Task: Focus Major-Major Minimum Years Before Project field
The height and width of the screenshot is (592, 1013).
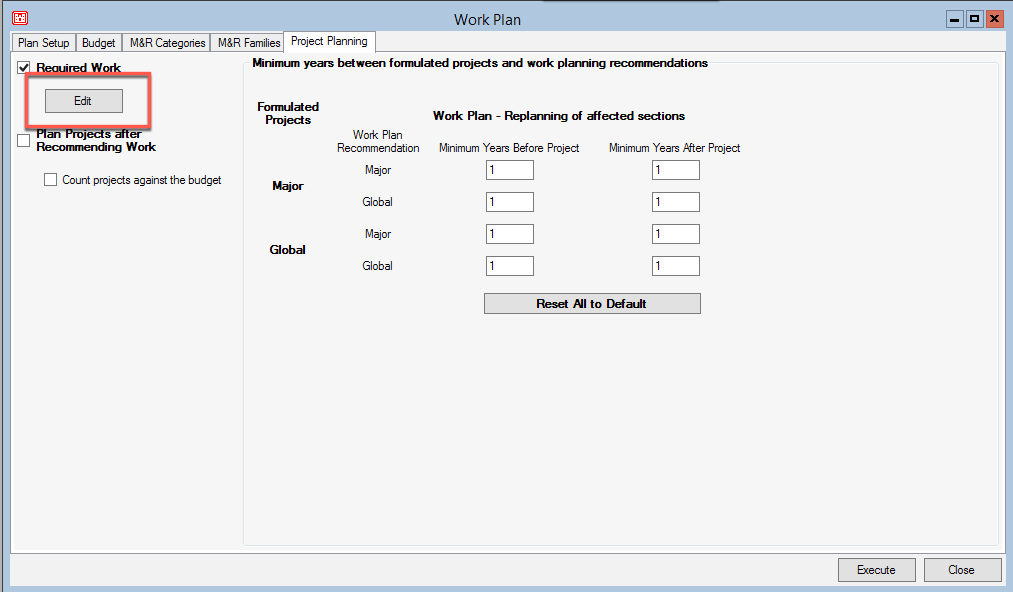Action: pyautogui.click(x=509, y=170)
